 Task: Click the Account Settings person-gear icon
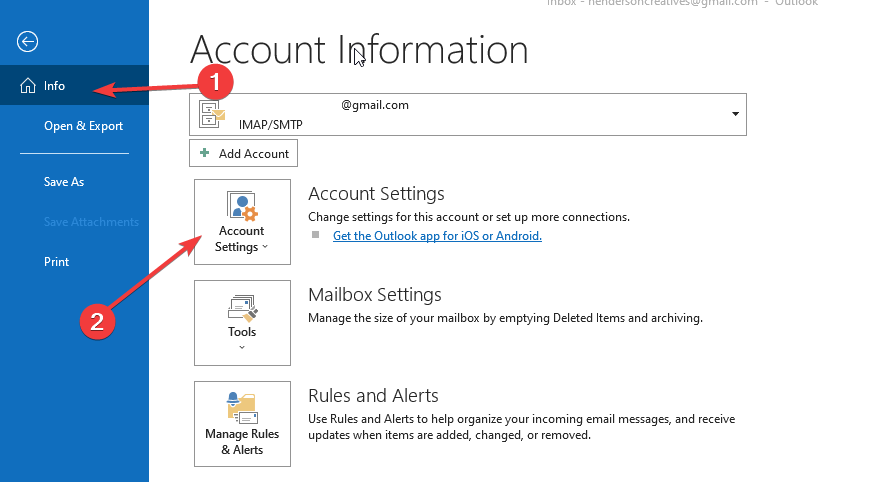pyautogui.click(x=242, y=206)
